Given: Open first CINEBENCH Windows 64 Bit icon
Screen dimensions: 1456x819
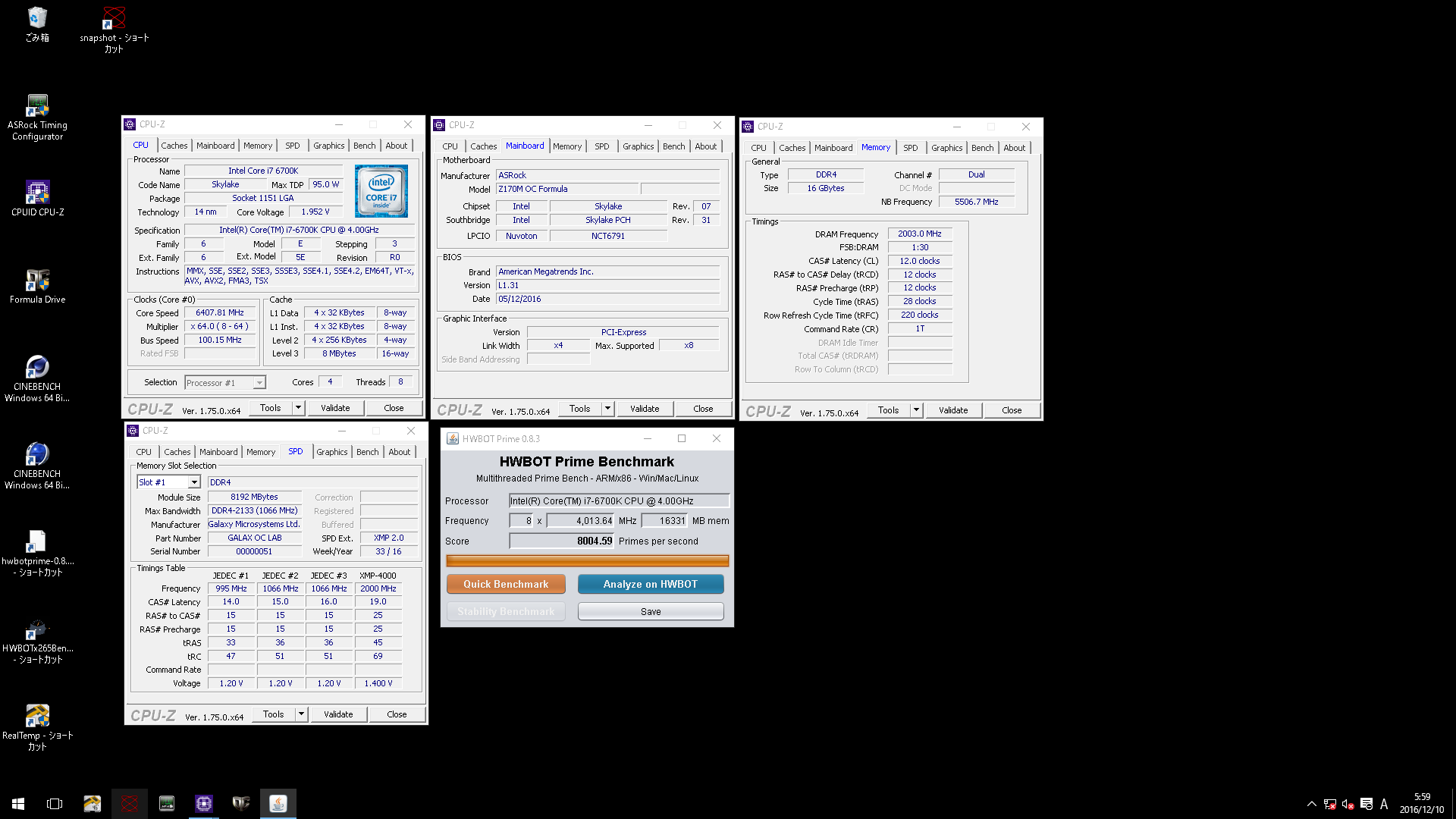Looking at the screenshot, I should point(37,378).
